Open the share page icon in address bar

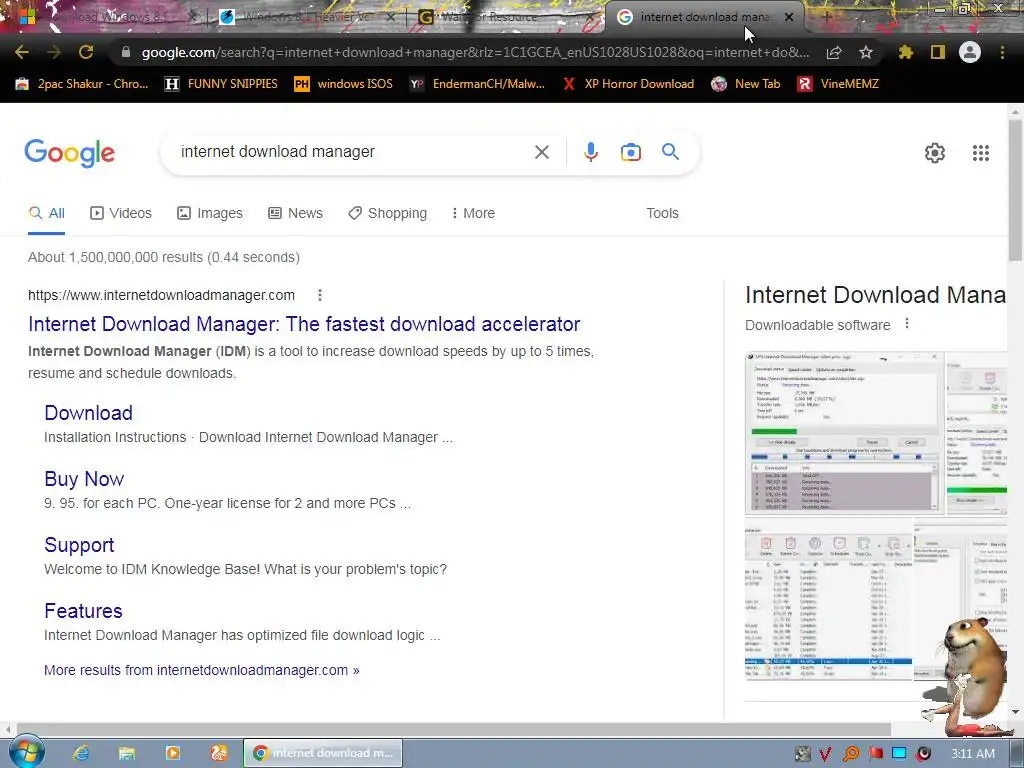pyautogui.click(x=834, y=52)
